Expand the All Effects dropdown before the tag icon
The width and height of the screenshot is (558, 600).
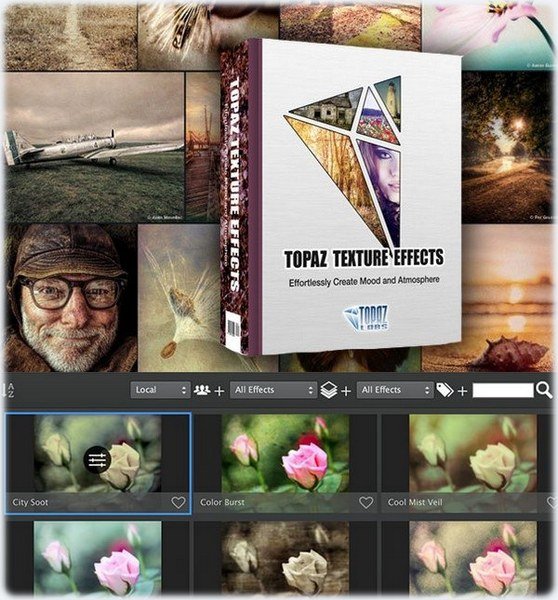[395, 390]
